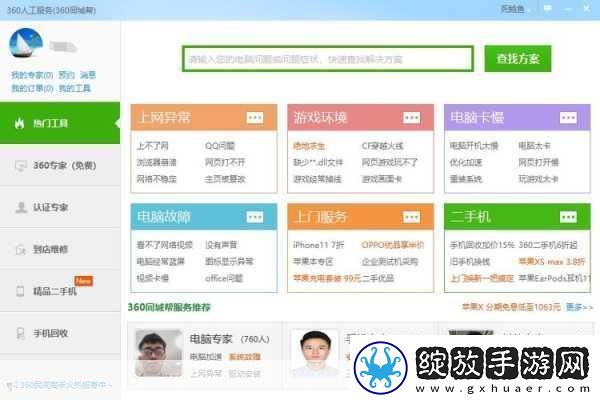This screenshot has width=600, height=400.
Task: Select iPhone11 7折 offer
Action: point(318,245)
